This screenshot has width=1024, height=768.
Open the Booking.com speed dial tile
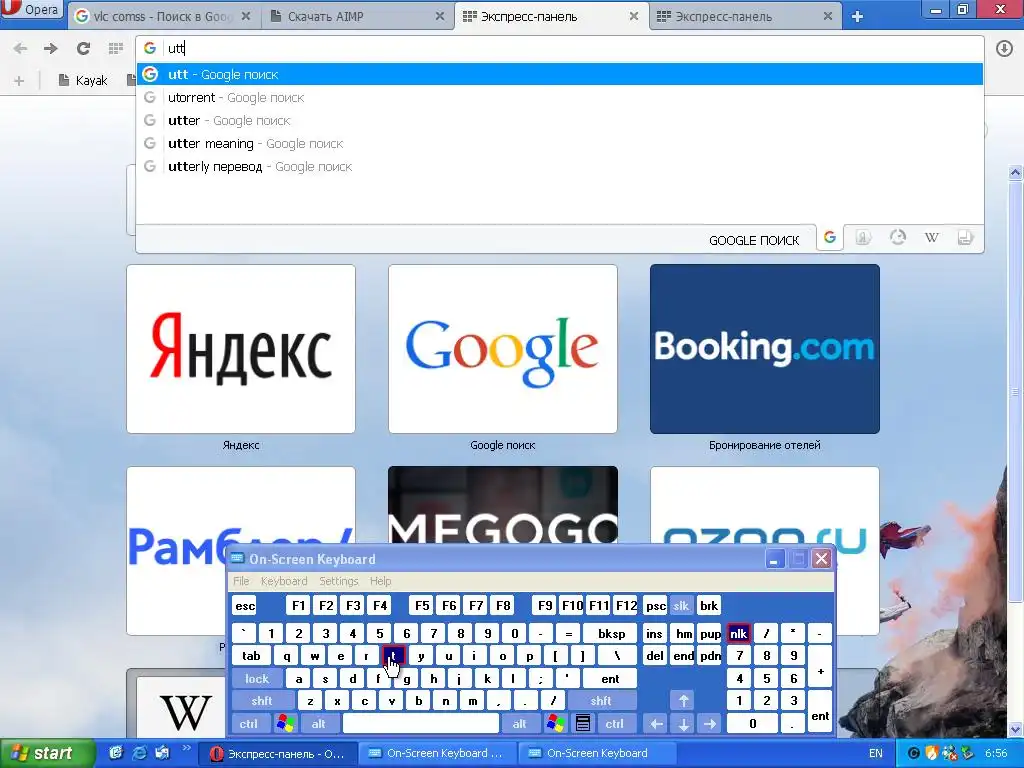coord(765,349)
